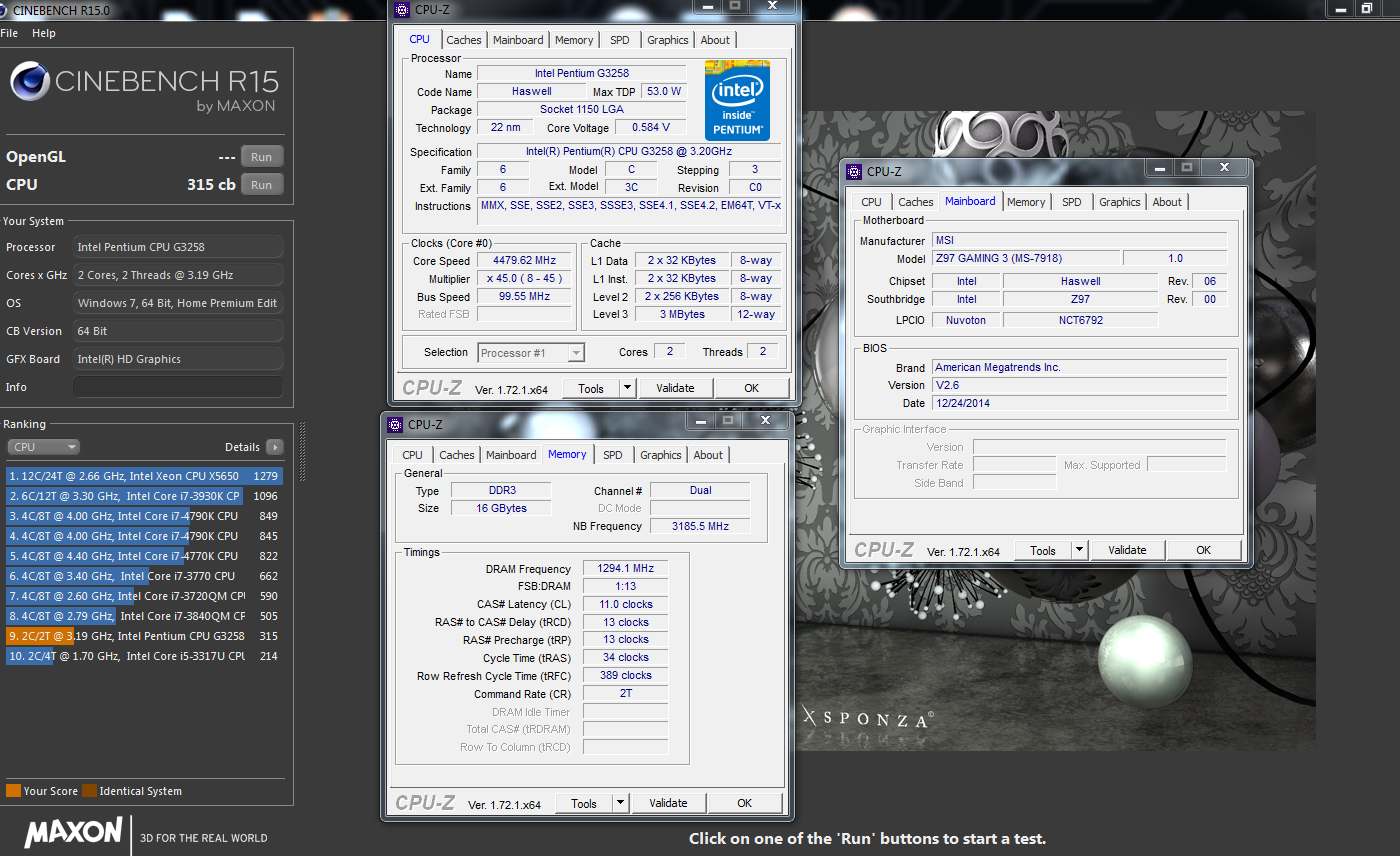Open the Graphics tab in the CPU-Z CPU window
Screen dimensions: 1400x856
point(668,40)
